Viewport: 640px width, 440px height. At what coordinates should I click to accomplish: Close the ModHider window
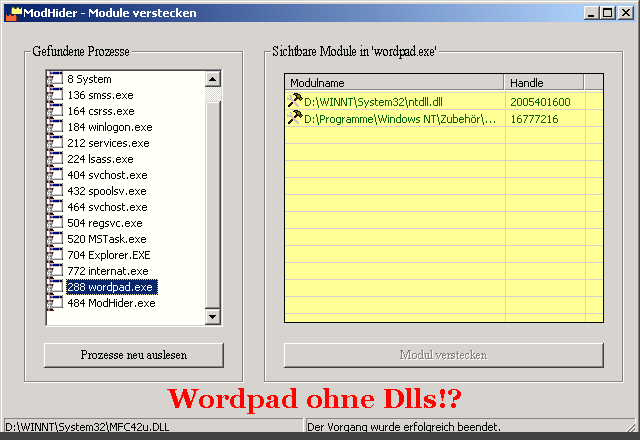pyautogui.click(x=625, y=13)
